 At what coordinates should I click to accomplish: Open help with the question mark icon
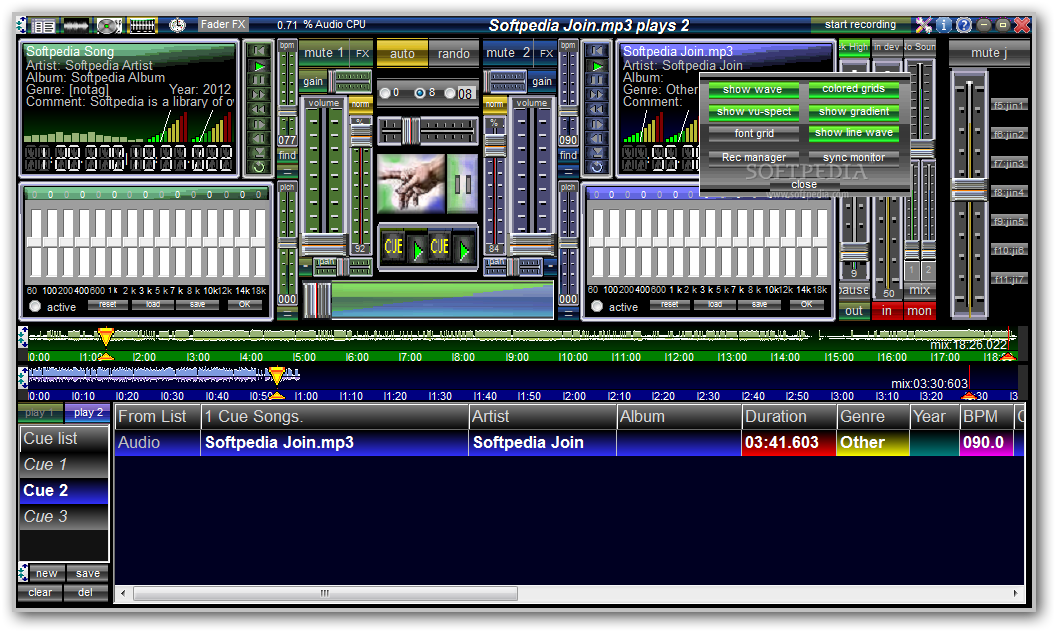[x=964, y=25]
